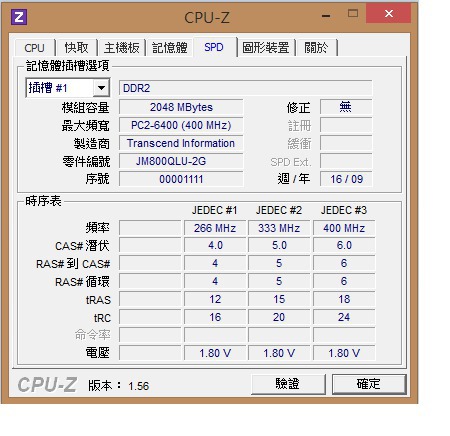Open the 快取 tab
The image size is (450, 436).
pos(76,48)
